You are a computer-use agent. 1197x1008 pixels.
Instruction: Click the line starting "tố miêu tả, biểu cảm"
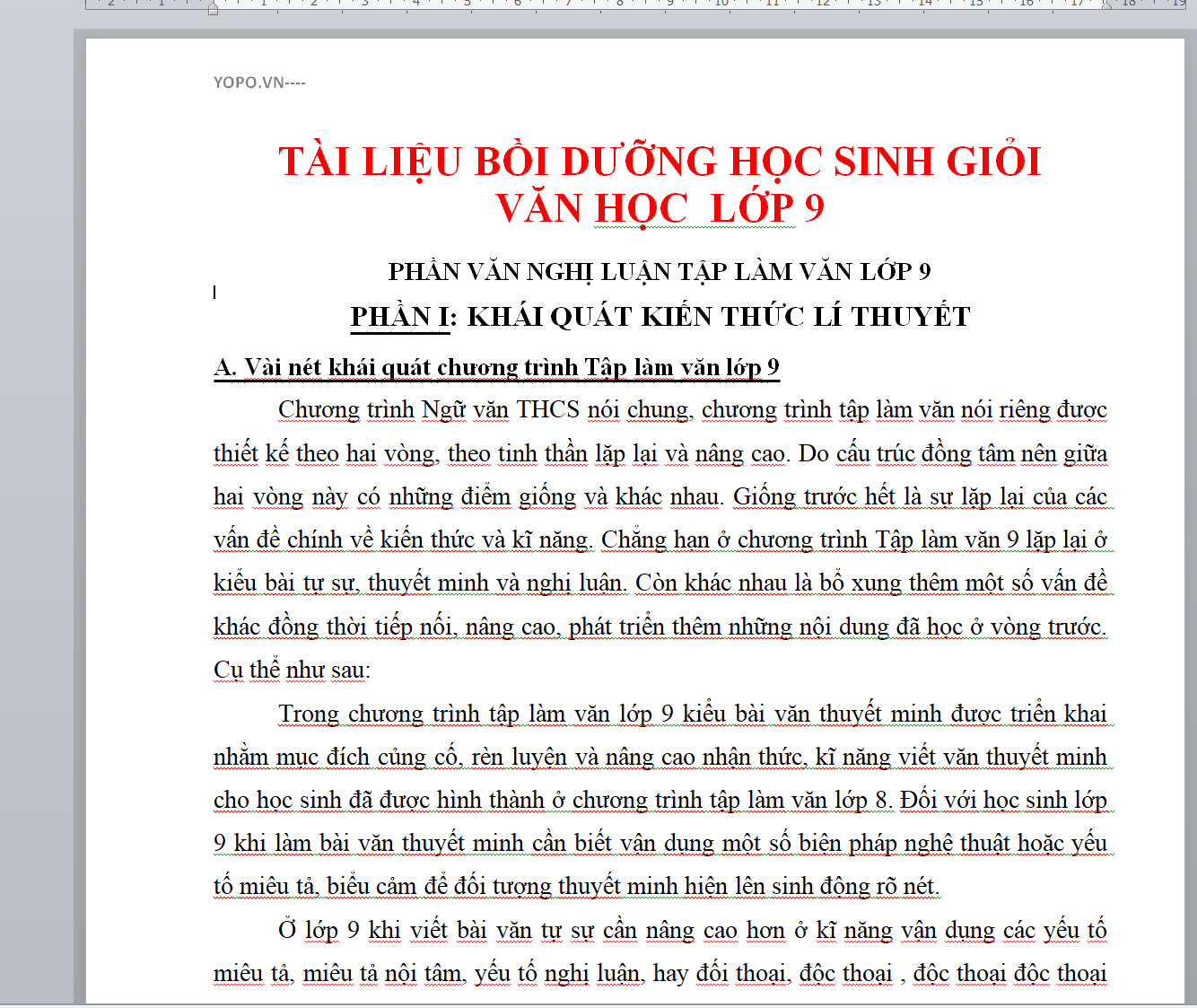click(577, 886)
